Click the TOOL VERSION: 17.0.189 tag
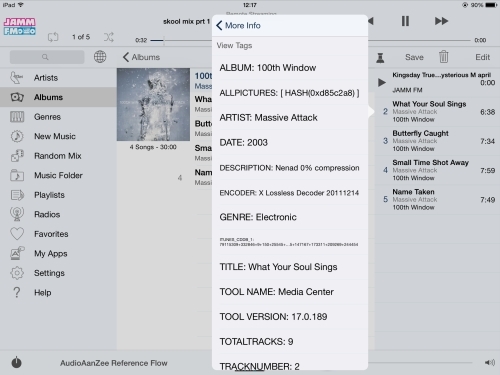This screenshot has height=375, width=500. [290, 317]
